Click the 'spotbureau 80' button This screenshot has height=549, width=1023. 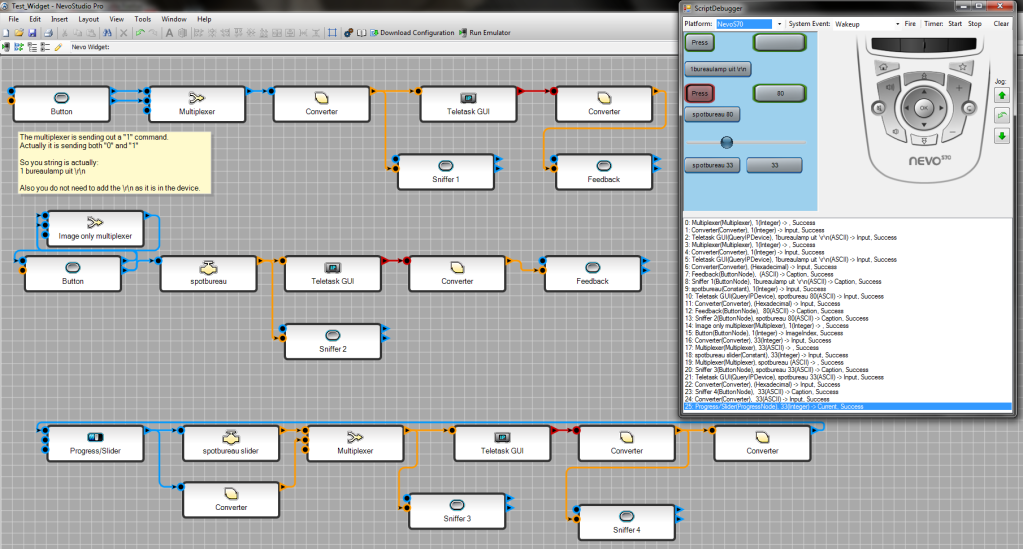click(712, 114)
